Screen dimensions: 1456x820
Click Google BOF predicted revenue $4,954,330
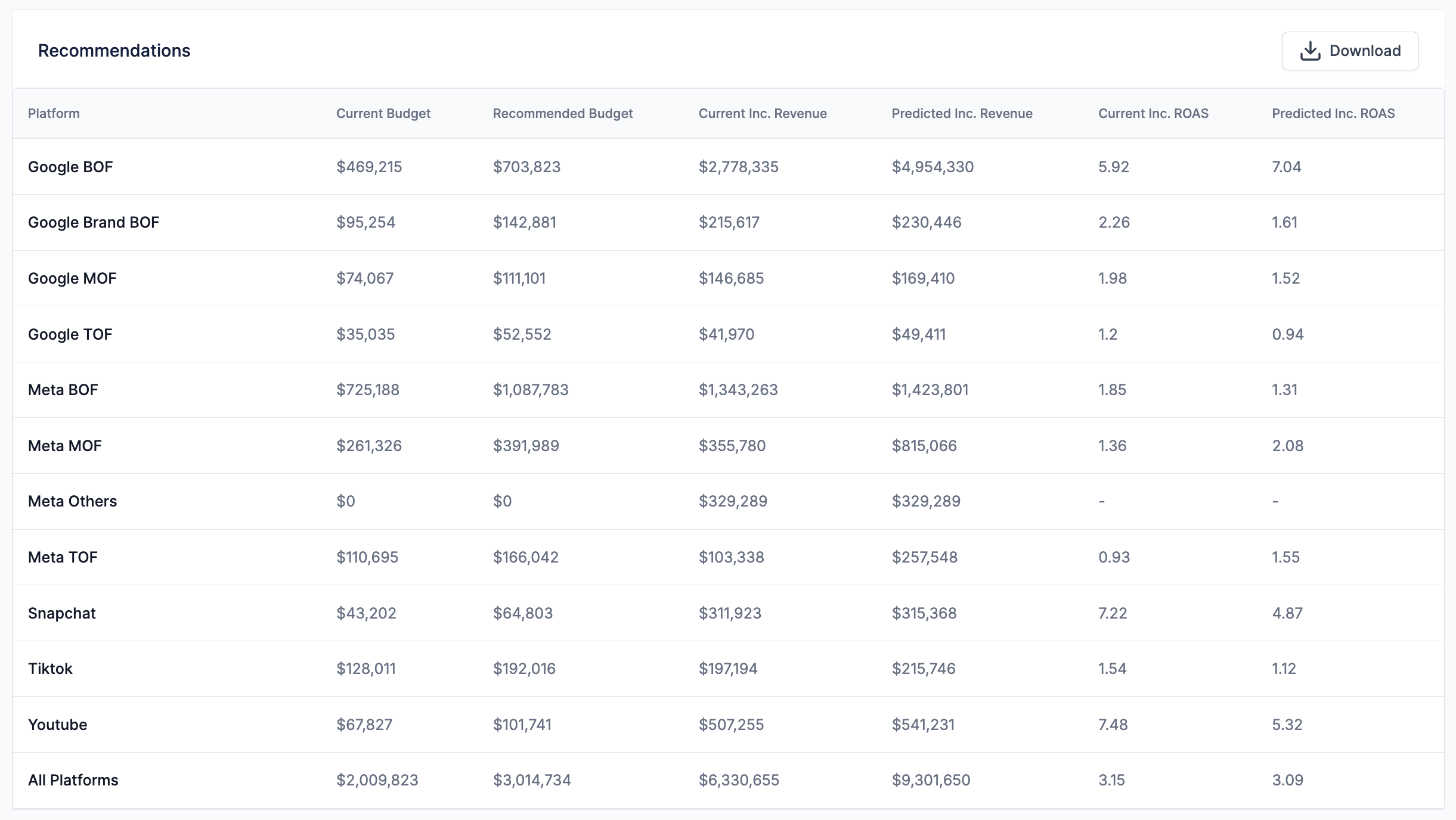(x=933, y=167)
